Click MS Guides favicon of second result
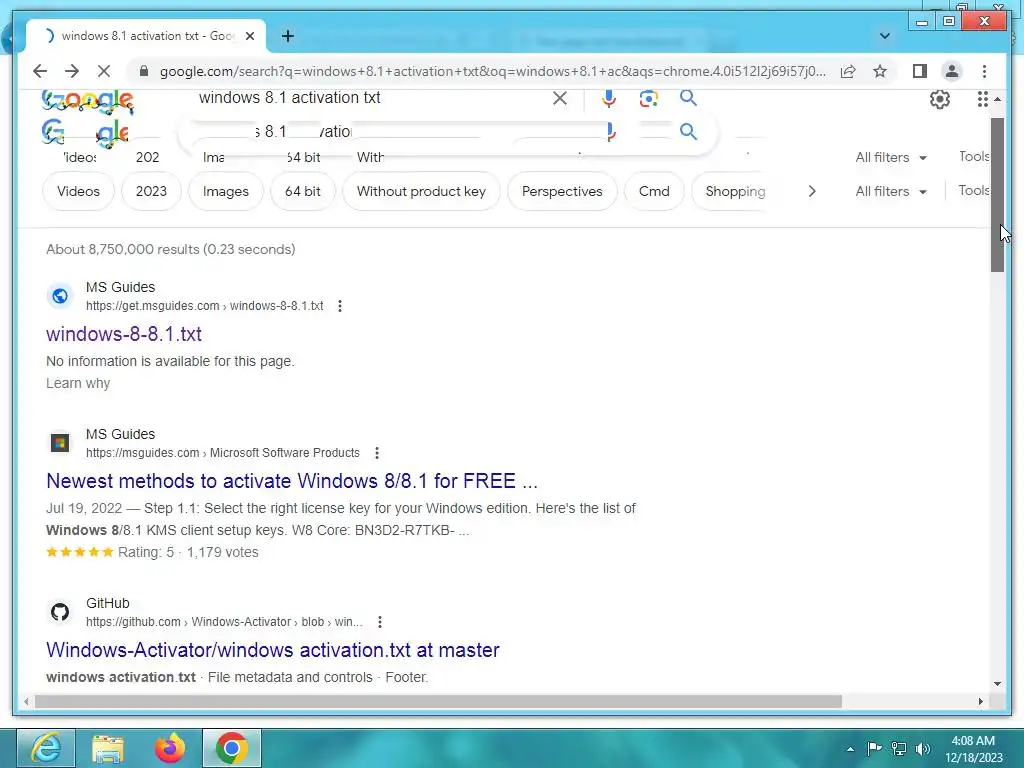 pos(60,443)
